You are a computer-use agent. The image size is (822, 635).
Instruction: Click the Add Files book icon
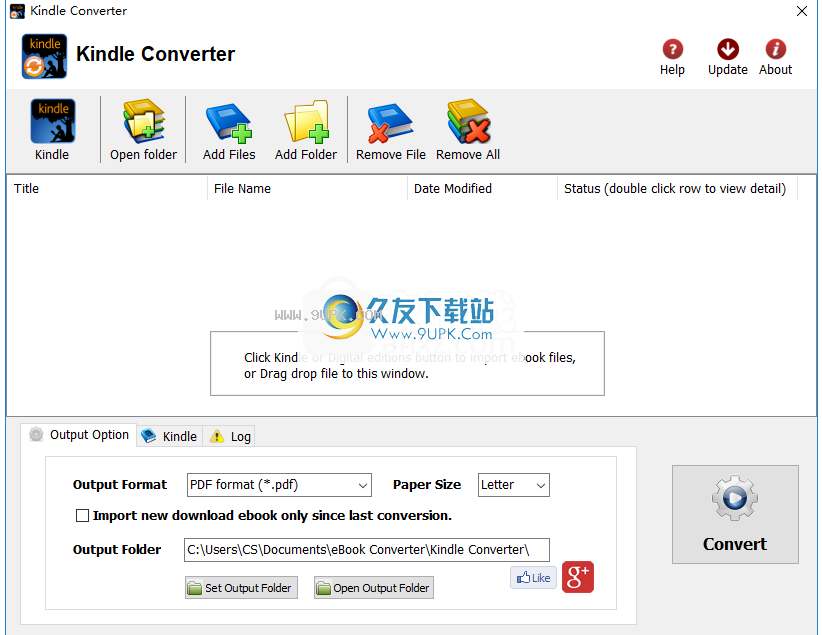[229, 122]
